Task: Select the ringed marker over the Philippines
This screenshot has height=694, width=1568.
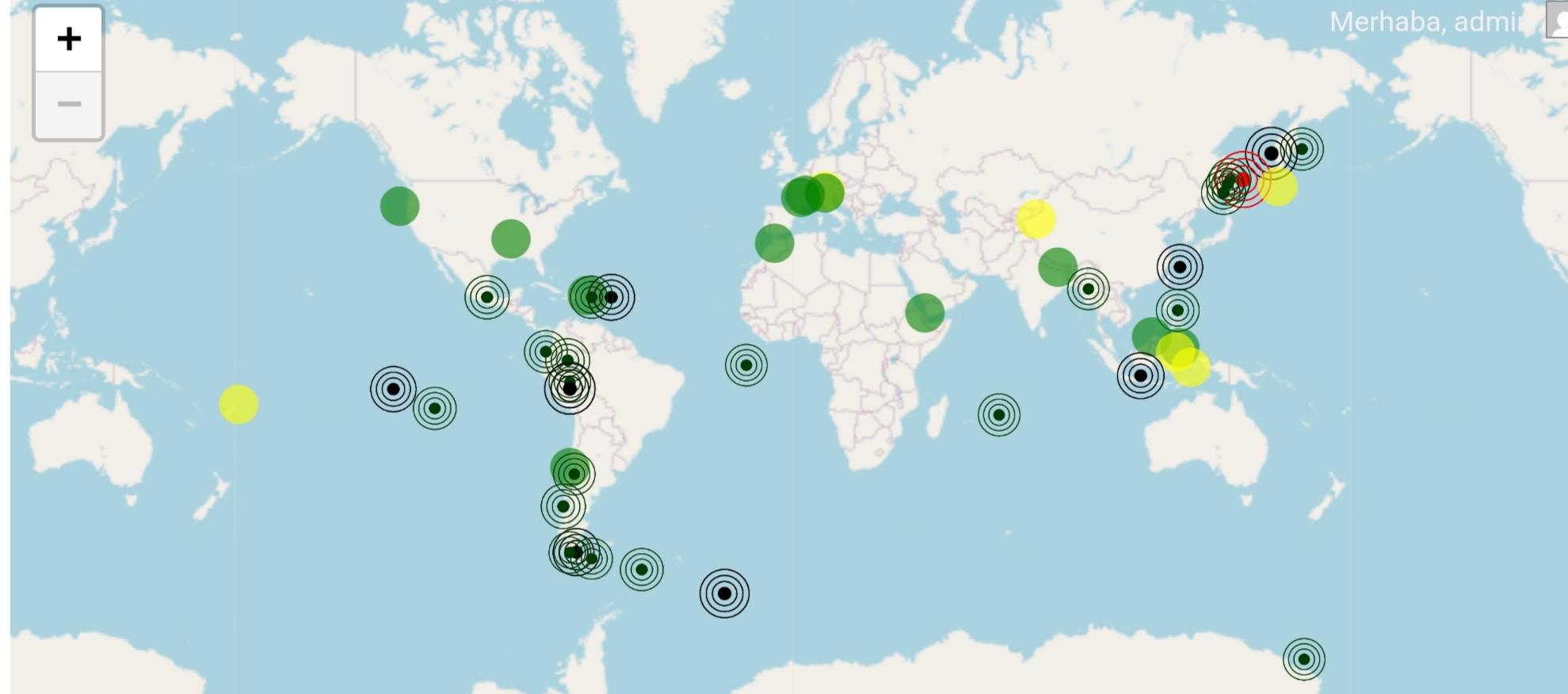Action: click(1177, 311)
